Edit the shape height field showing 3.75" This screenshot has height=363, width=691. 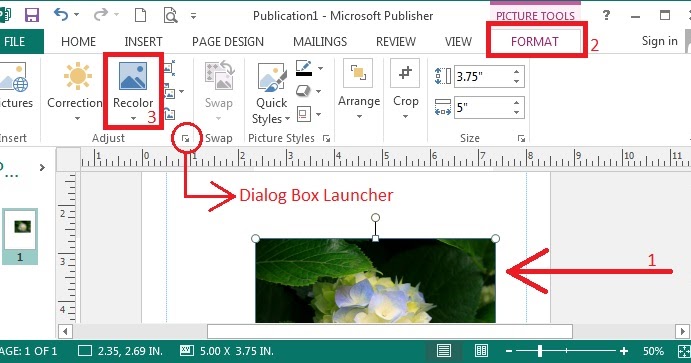tap(482, 77)
